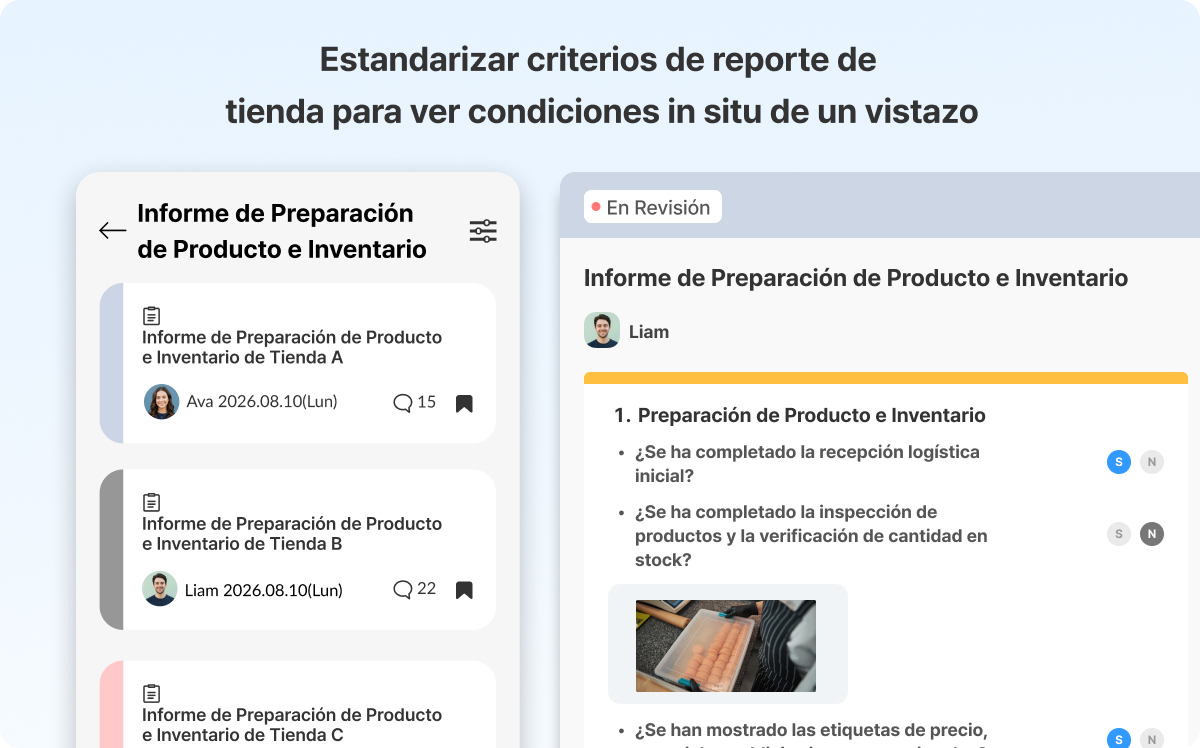The image size is (1200, 748).
Task: Bookmark the Tienda B report
Action: click(x=464, y=590)
